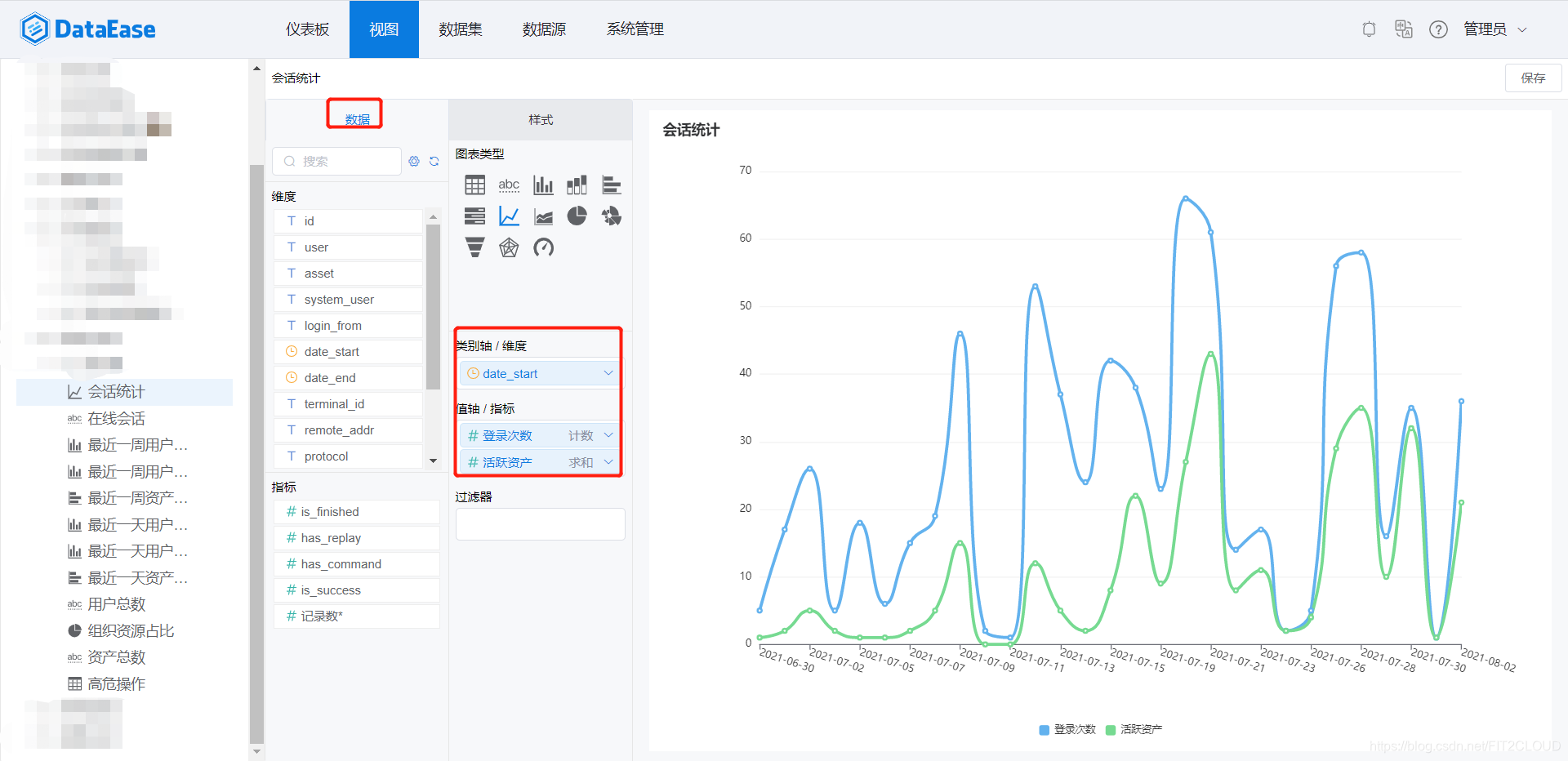Open the 数据源 menu
Viewport: 1568px width, 761px height.
tap(544, 29)
